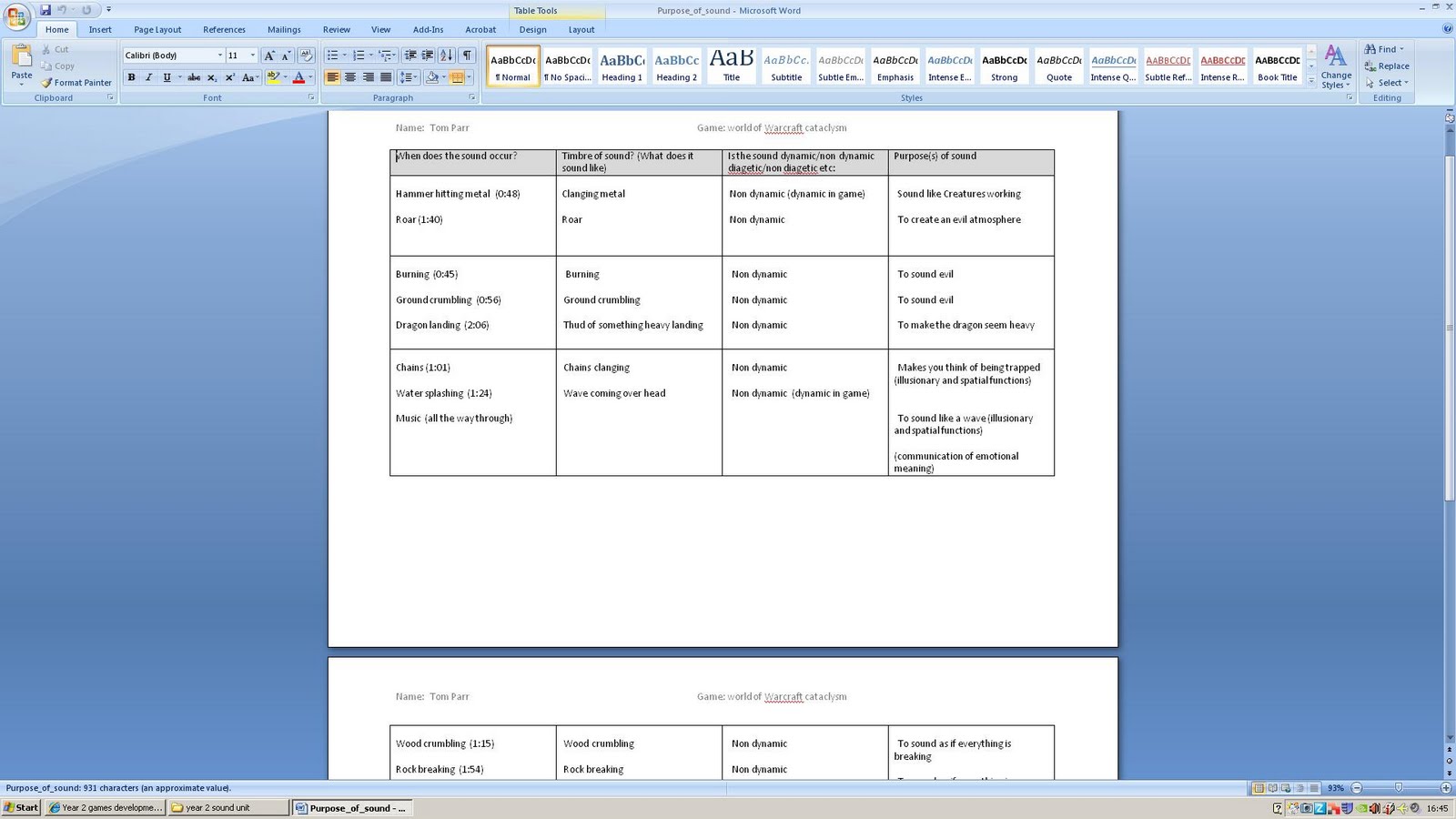Increase the paragraph indent
The width and height of the screenshot is (1456, 819).
pyautogui.click(x=428, y=56)
